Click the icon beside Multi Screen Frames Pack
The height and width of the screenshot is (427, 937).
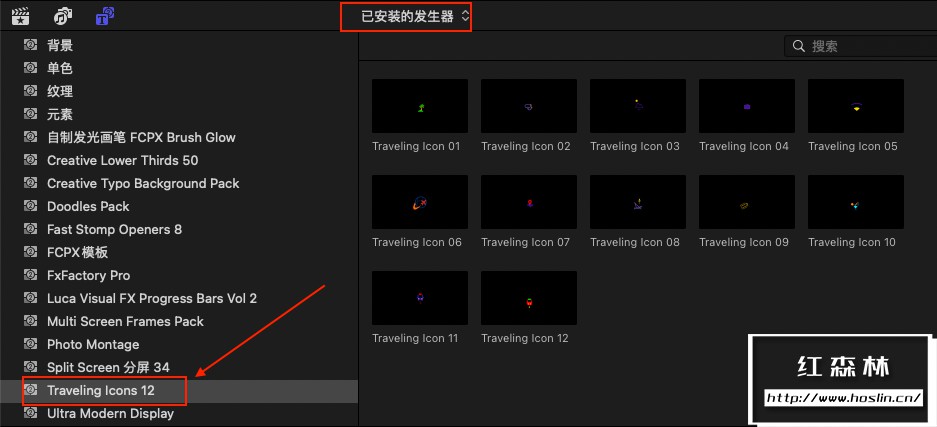click(x=30, y=321)
